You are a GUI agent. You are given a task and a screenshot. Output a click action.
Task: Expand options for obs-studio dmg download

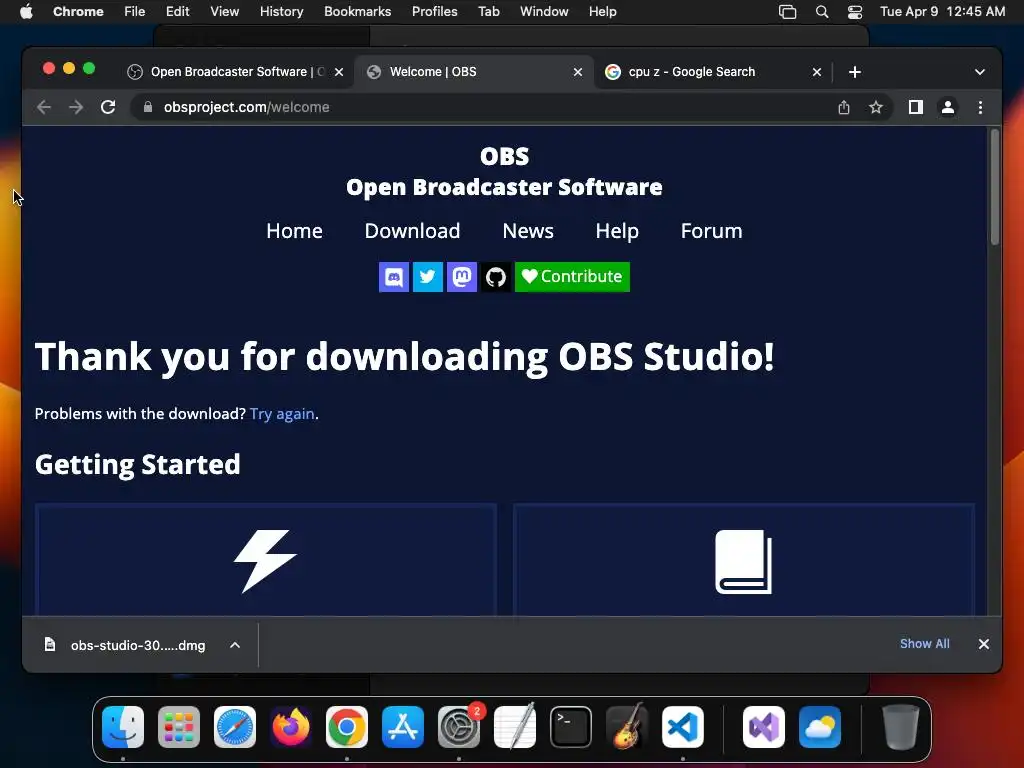pos(235,645)
